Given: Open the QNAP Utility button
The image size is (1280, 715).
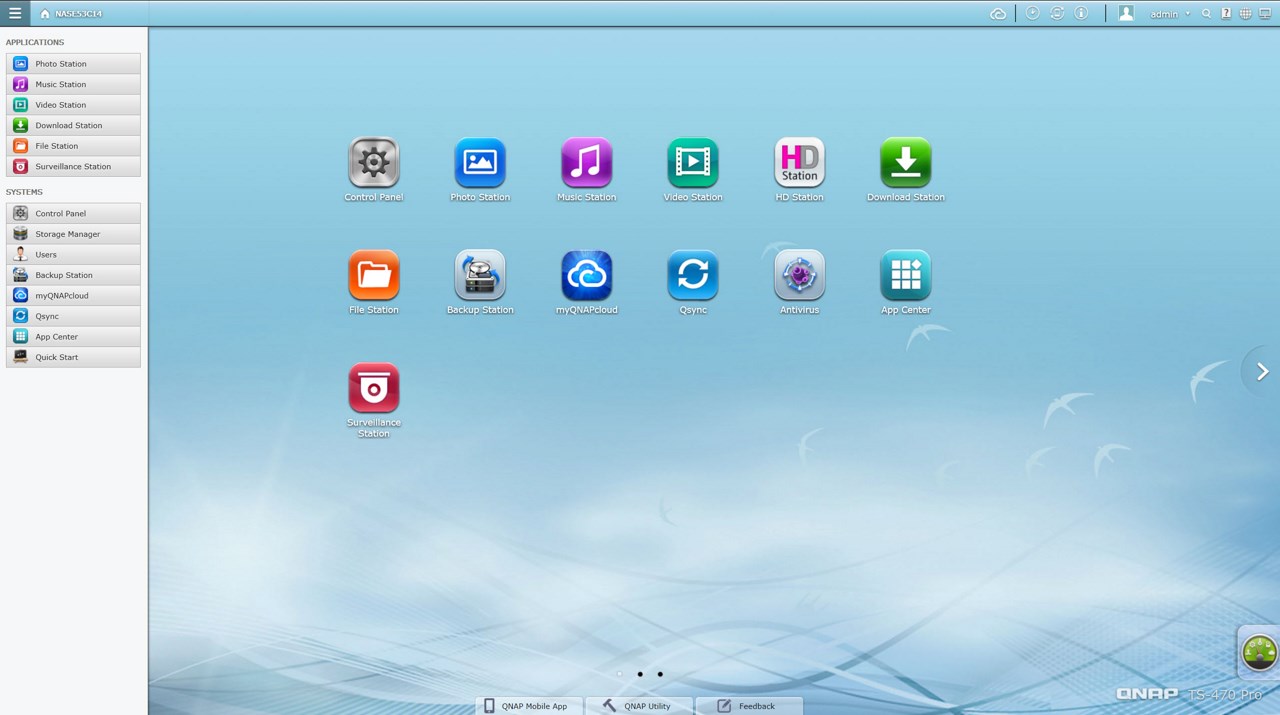Looking at the screenshot, I should click(x=639, y=706).
